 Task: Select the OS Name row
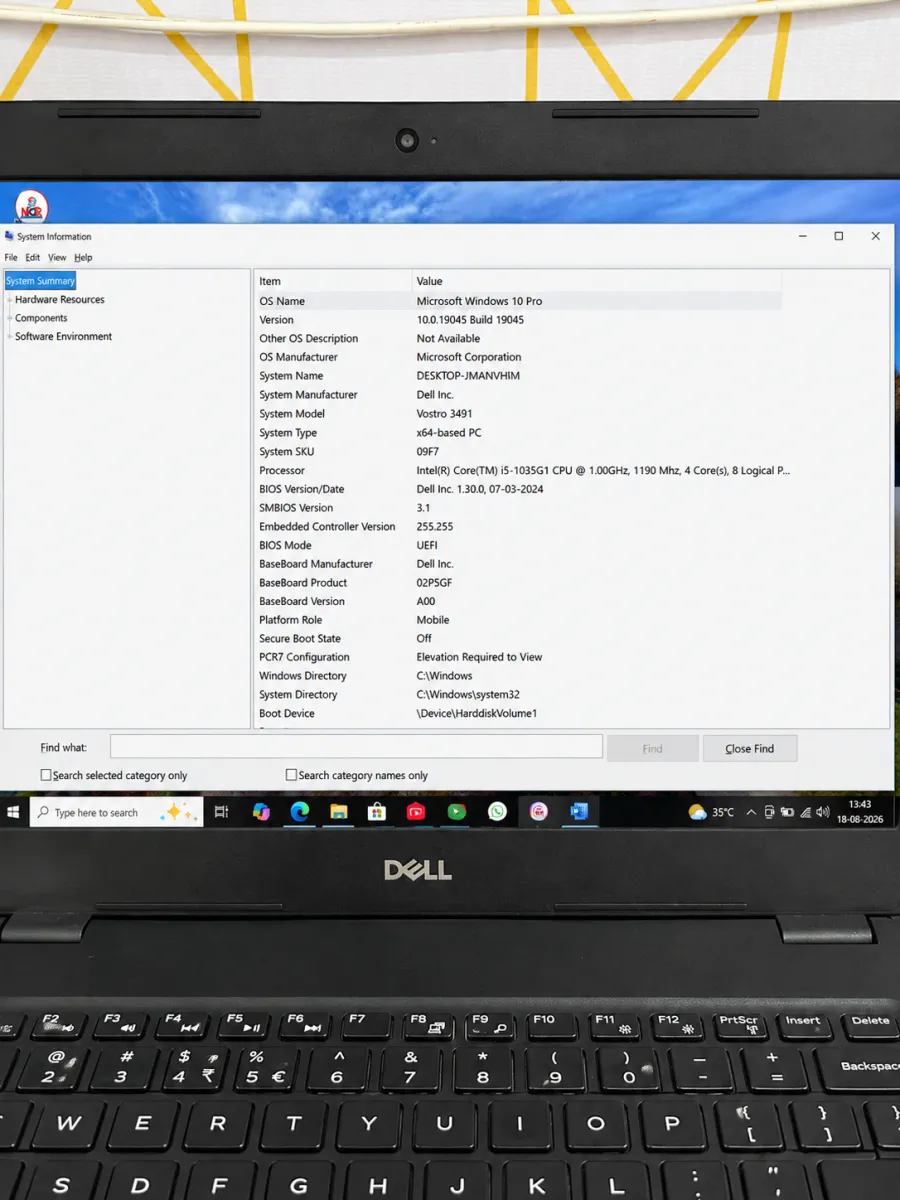pos(518,301)
